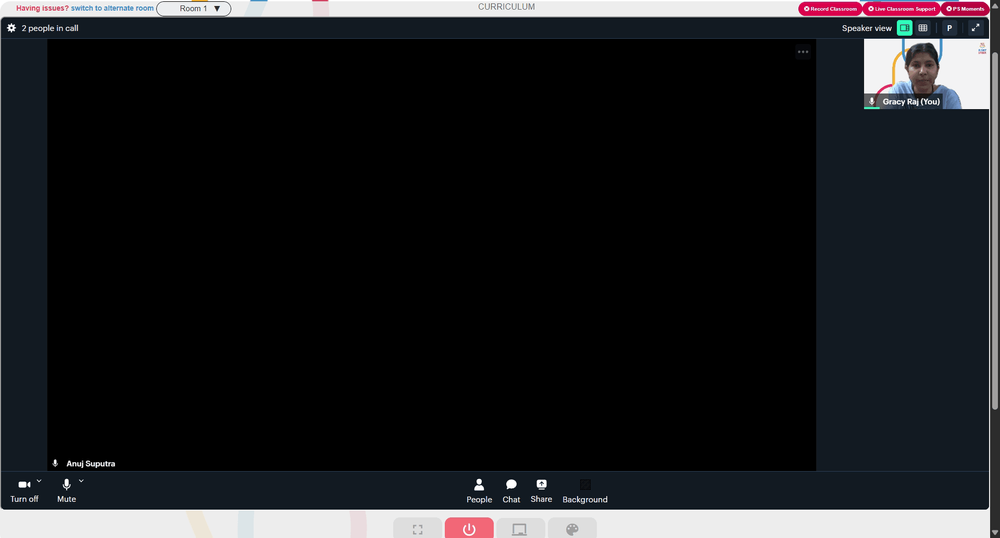Click mic icon beside Anuj Suputra
Viewport: 1000px width, 538px height.
click(x=55, y=463)
